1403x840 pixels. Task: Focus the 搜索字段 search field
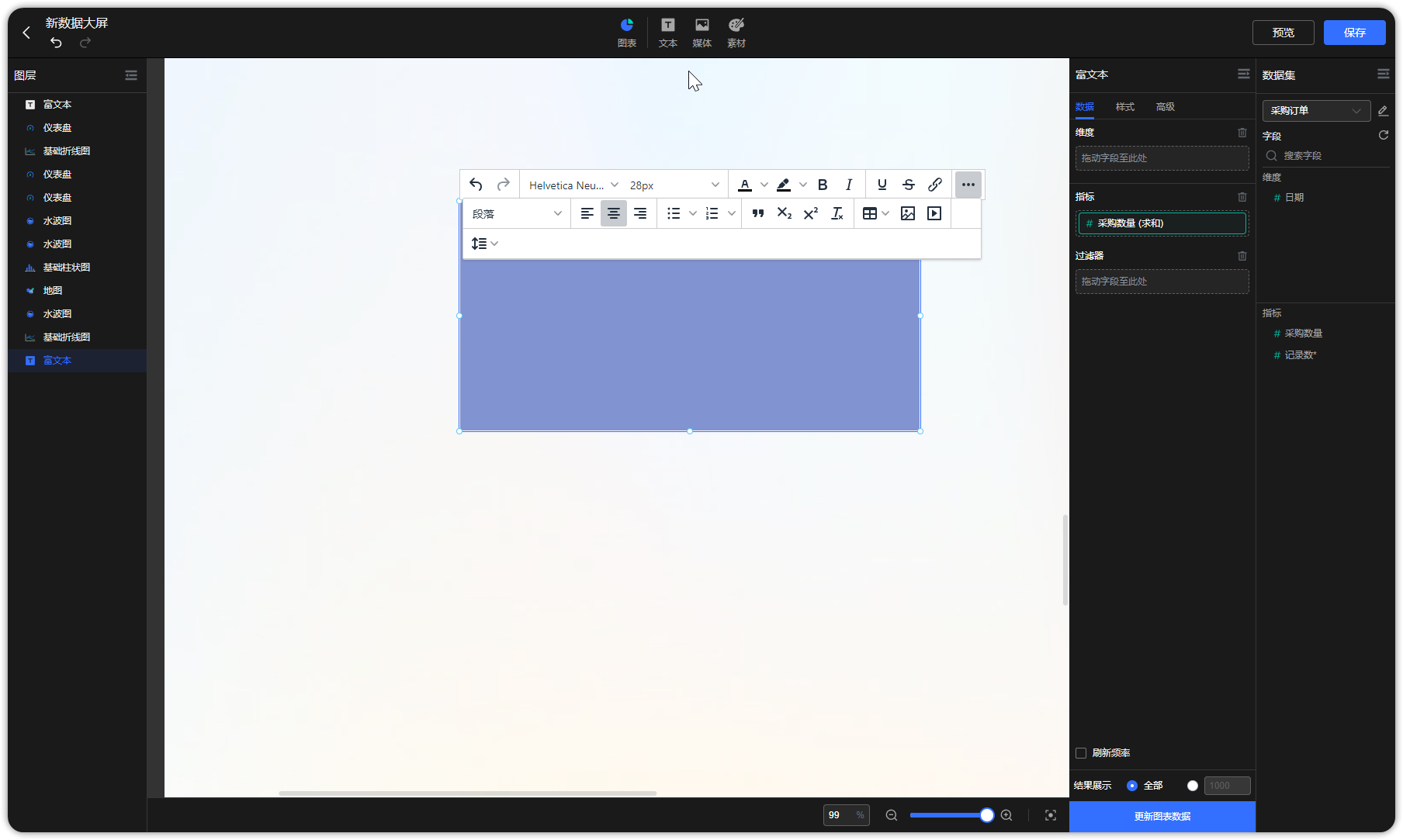(x=1327, y=156)
